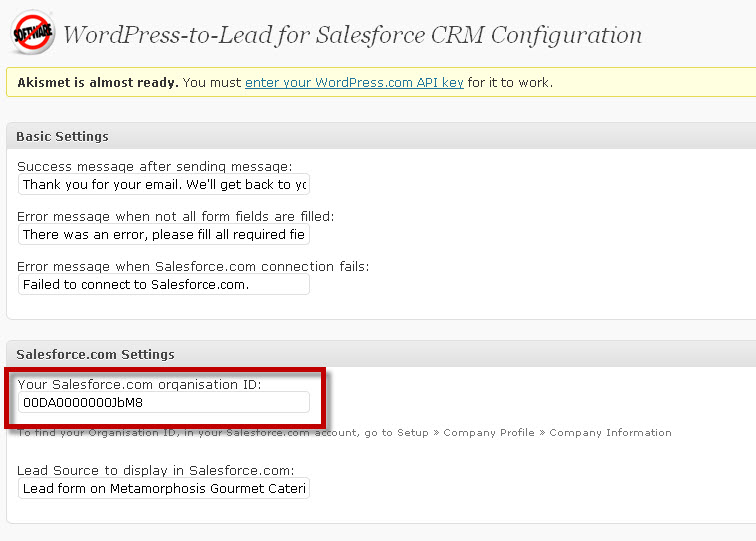The image size is (756, 541).
Task: Edit the Salesforce.com connection fails message field
Action: pos(163,284)
